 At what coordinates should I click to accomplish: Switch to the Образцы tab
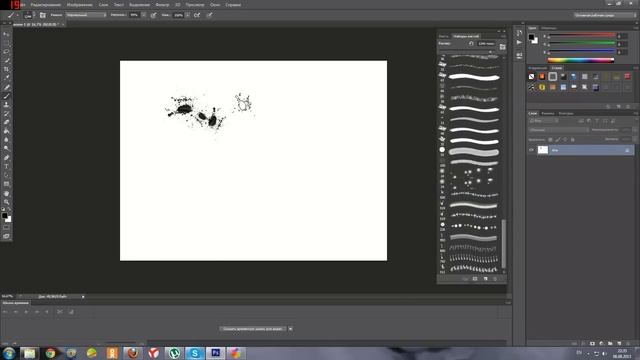pyautogui.click(x=549, y=28)
